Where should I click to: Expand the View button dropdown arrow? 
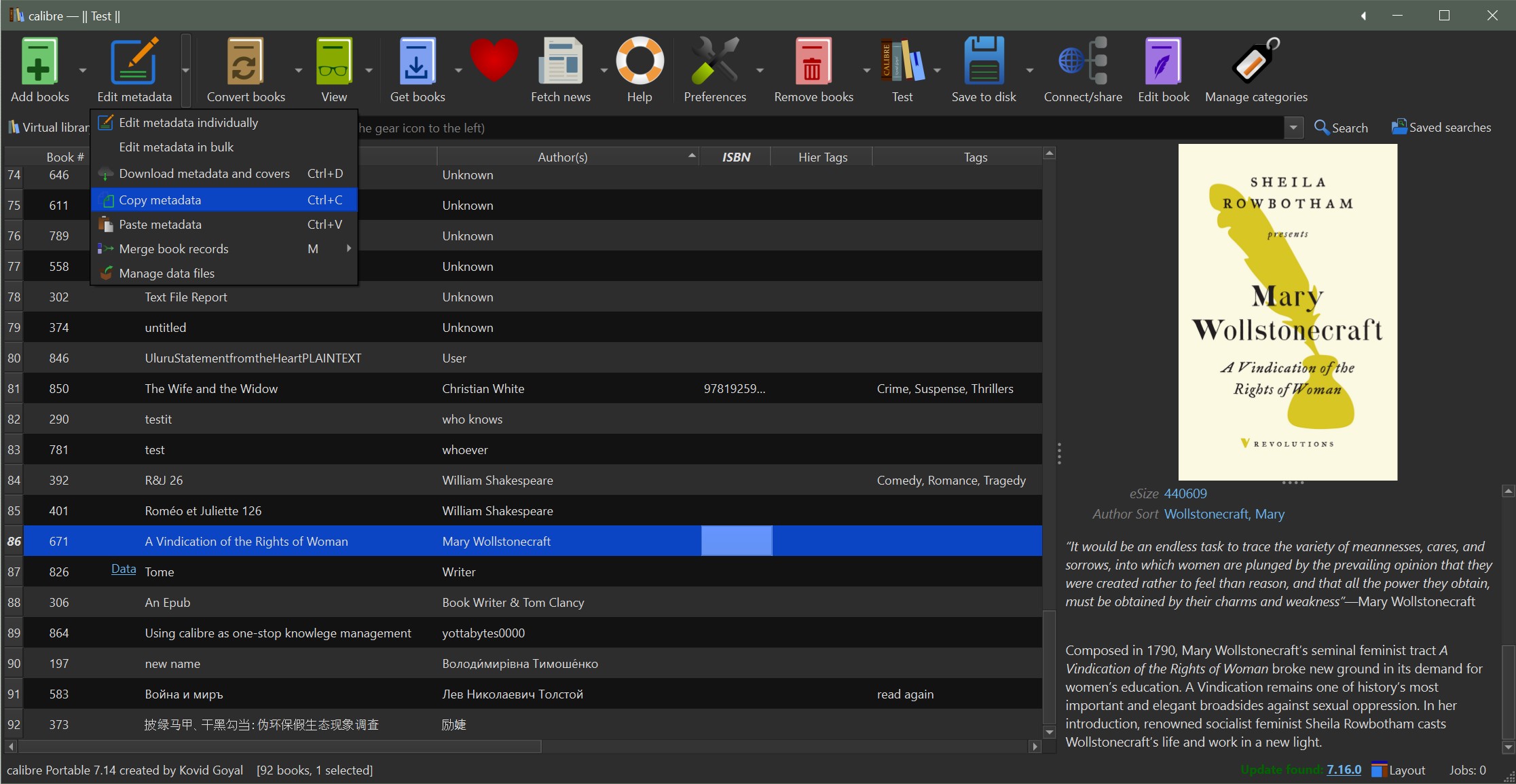(x=369, y=70)
